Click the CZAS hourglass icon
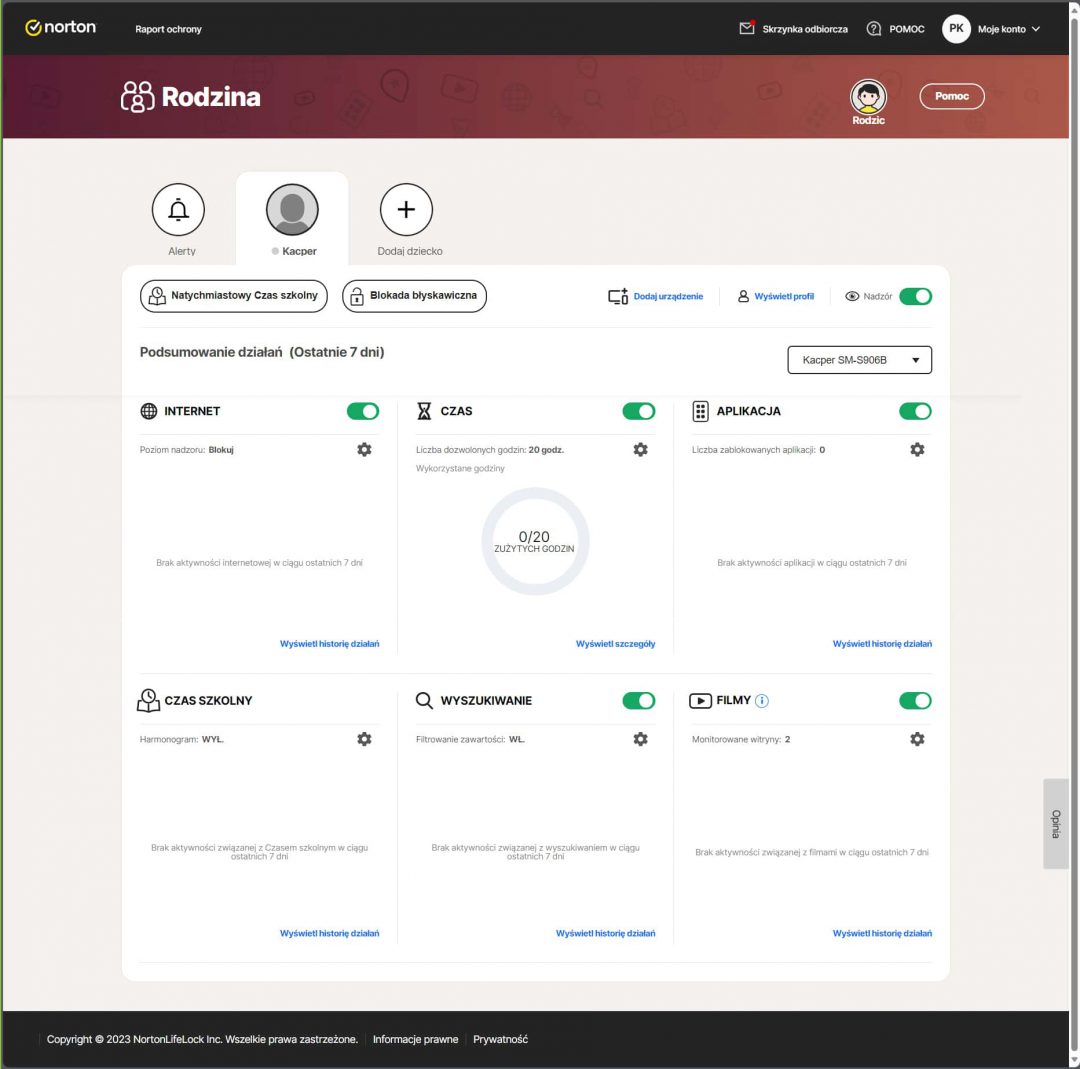This screenshot has width=1080, height=1069. coord(424,411)
